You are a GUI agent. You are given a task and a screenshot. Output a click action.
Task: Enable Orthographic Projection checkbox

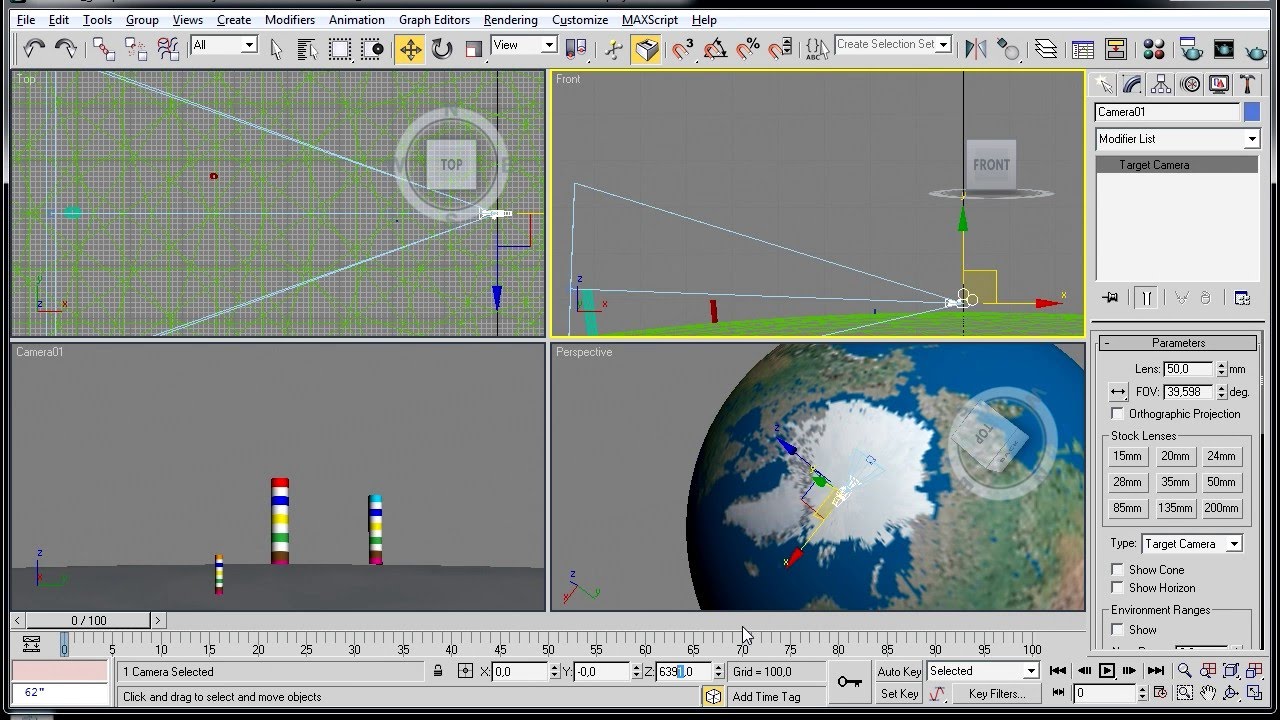click(x=1117, y=414)
